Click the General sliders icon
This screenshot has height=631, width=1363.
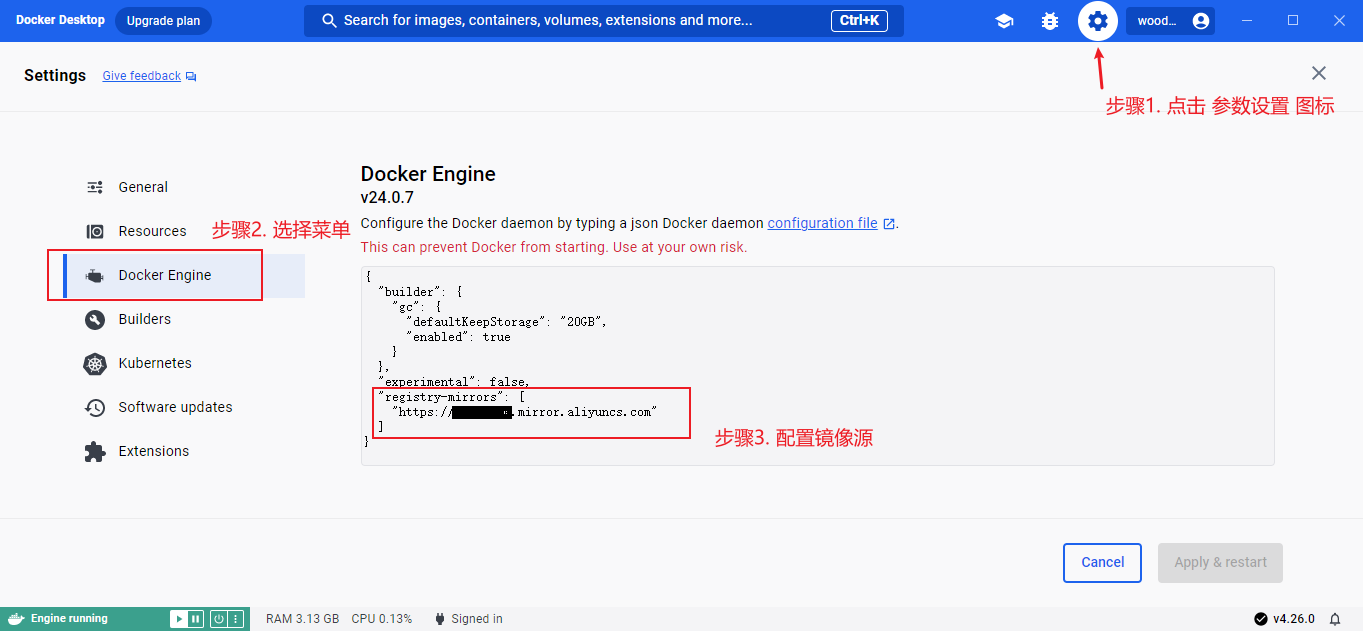pos(95,187)
